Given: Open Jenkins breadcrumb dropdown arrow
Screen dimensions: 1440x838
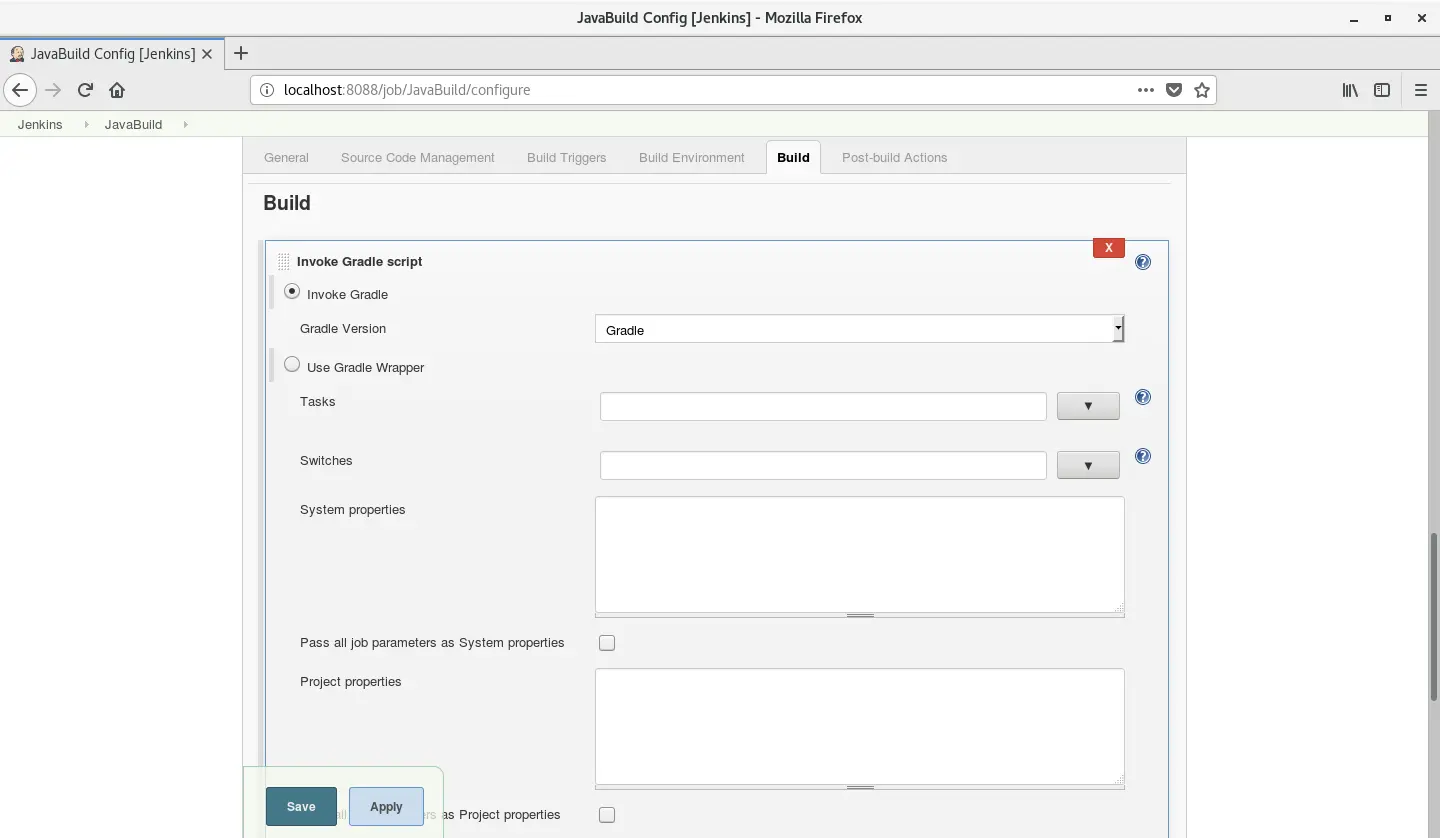Looking at the screenshot, I should [85, 125].
